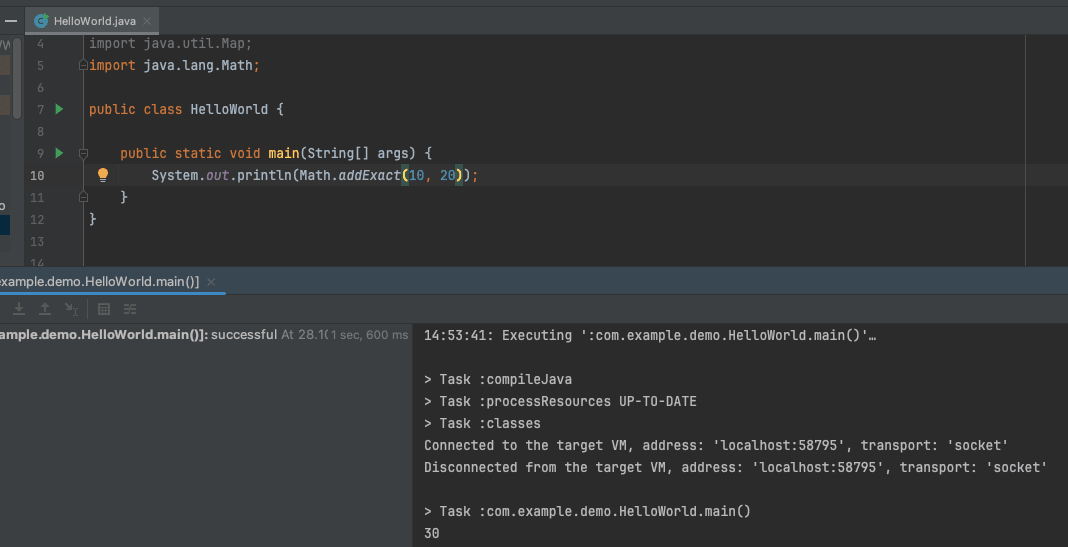Image resolution: width=1068 pixels, height=547 pixels.
Task: Select the HelloWorld.java editor tab
Action: pyautogui.click(x=93, y=21)
